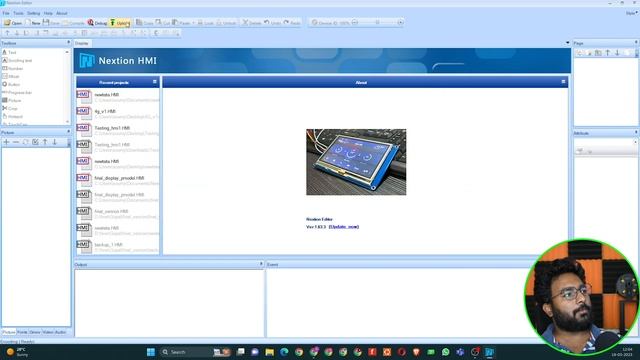This screenshot has width=640, height=360.
Task: Select the Progress bar component in Toolbox
Action: [17, 93]
